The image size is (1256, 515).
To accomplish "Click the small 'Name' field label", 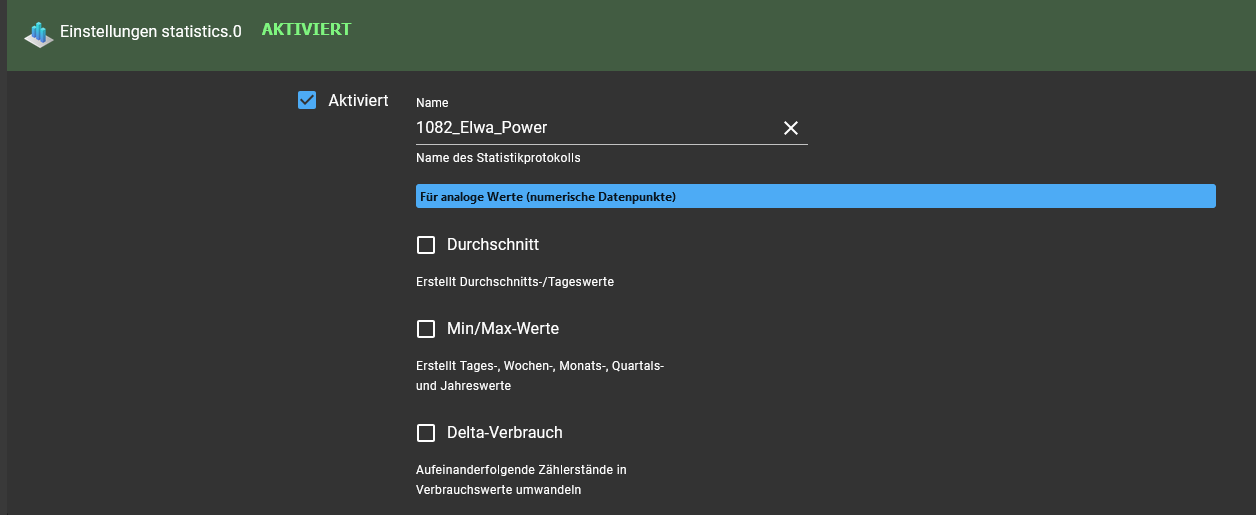I will pos(432,103).
